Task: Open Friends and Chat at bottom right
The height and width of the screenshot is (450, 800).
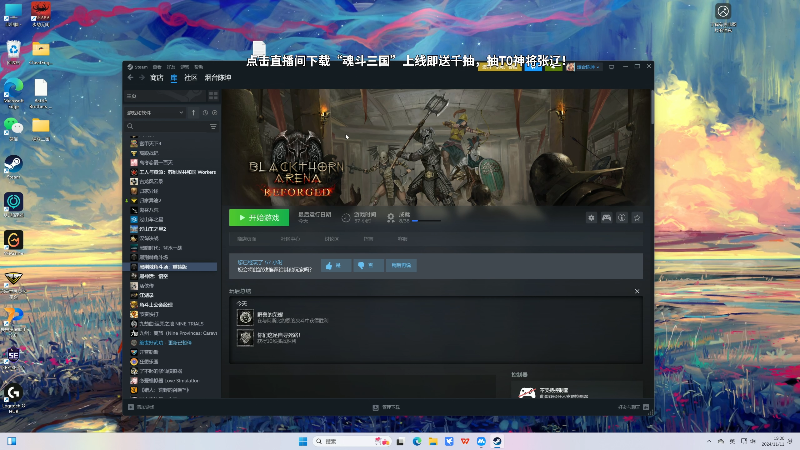Action: click(x=633, y=407)
